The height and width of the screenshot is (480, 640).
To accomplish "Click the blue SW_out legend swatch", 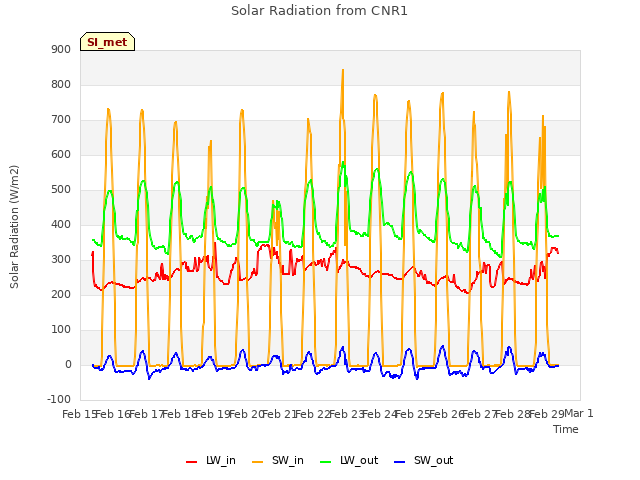I will coord(400,462).
